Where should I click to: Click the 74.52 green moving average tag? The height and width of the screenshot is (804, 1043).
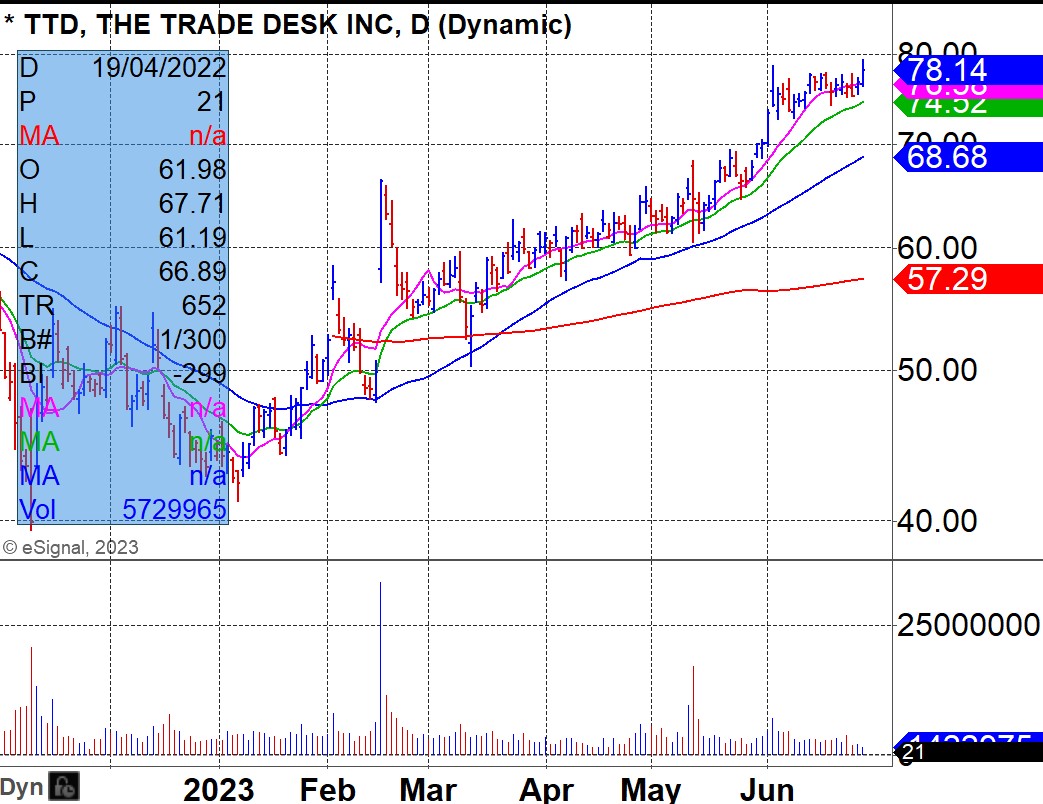(968, 105)
